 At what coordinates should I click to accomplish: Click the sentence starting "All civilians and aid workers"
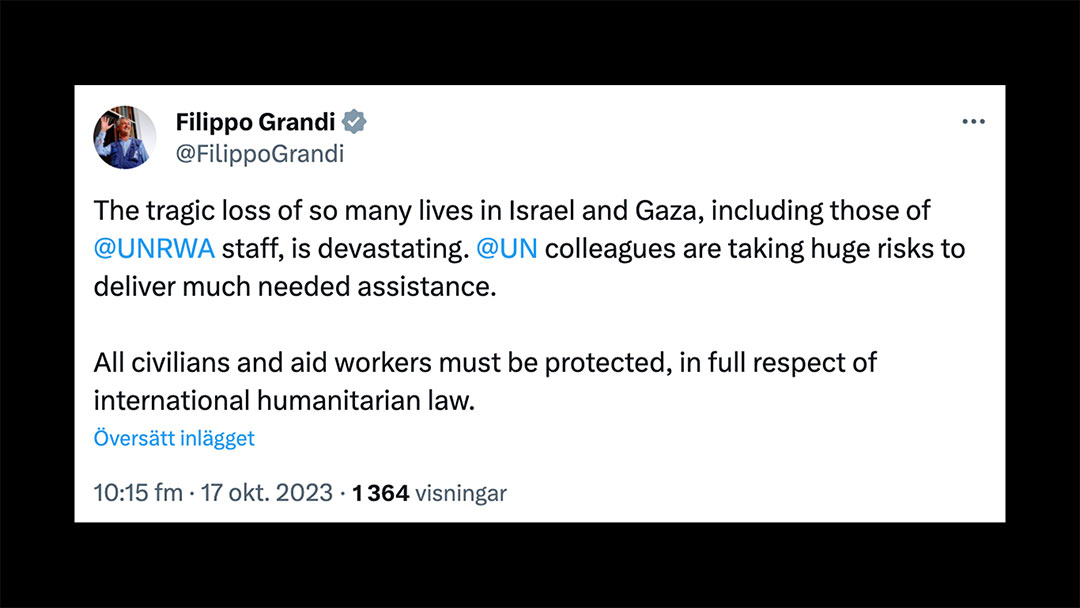400,362
